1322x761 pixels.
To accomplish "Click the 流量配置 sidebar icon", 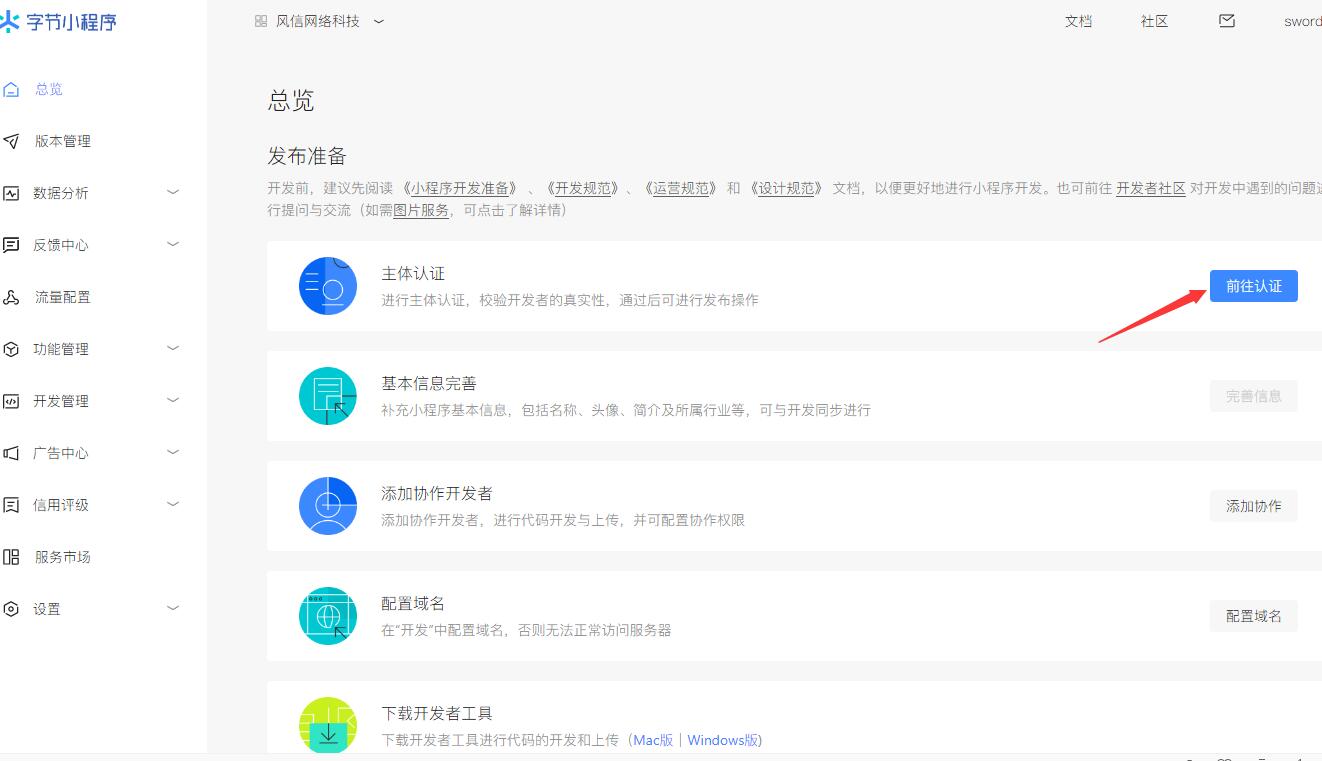I will [x=12, y=298].
